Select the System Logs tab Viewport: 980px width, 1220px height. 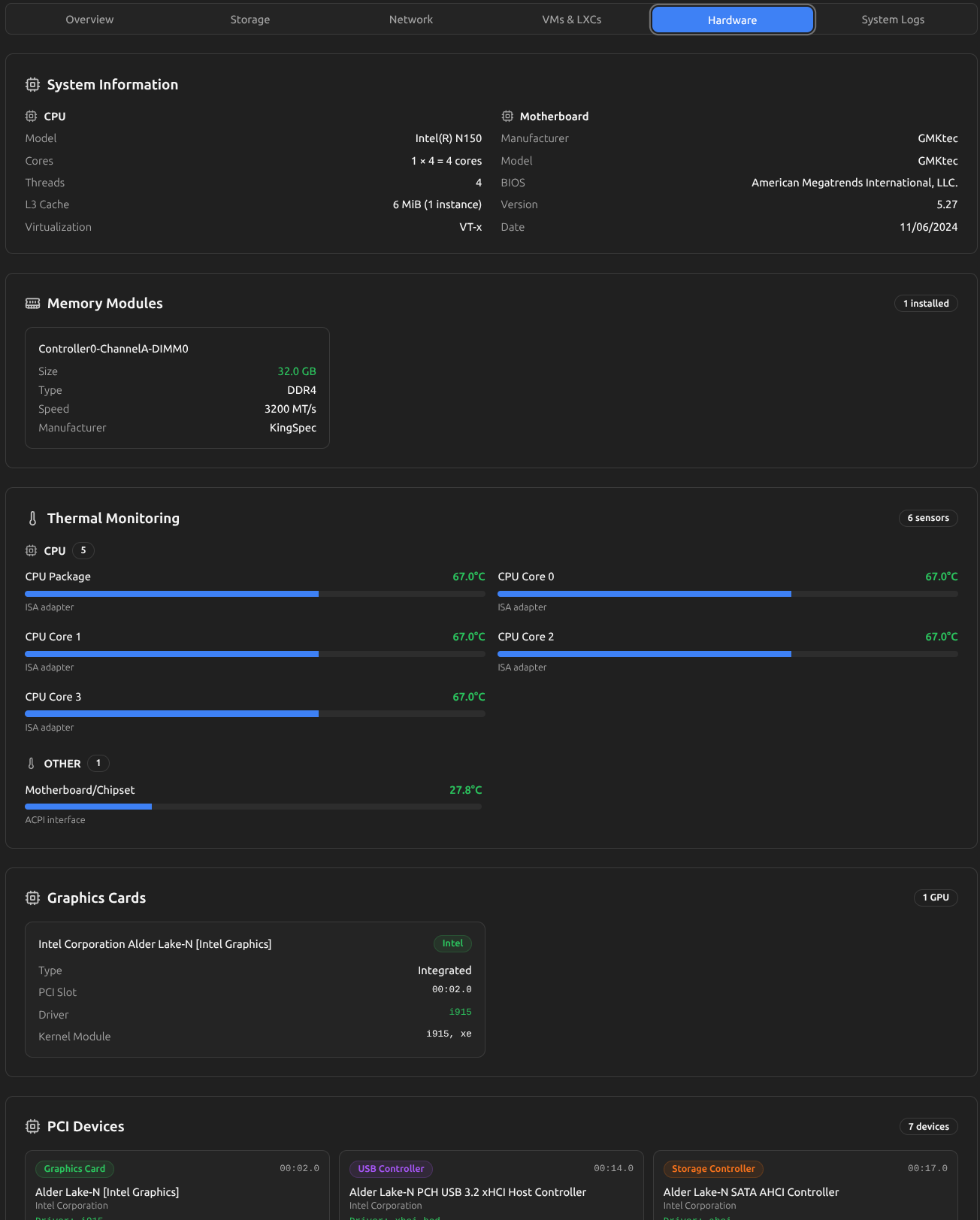[x=892, y=20]
